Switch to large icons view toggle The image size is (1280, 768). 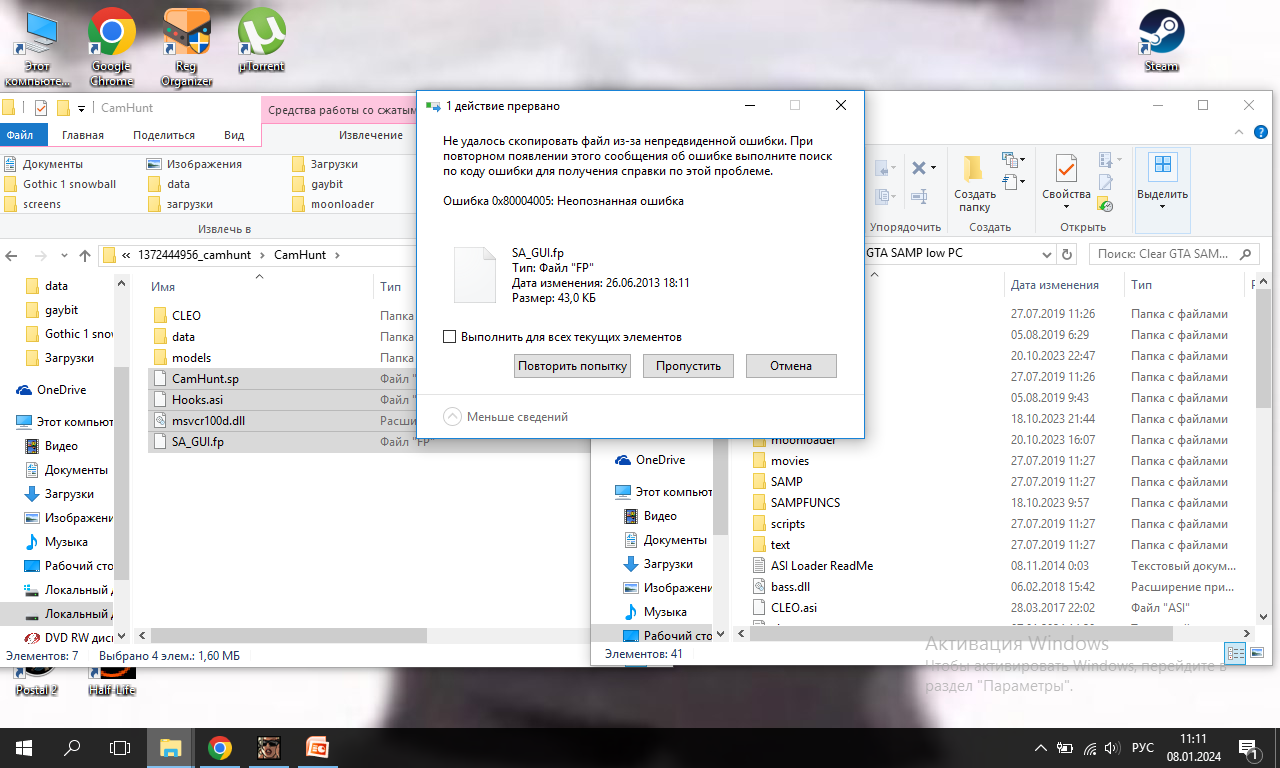1255,653
